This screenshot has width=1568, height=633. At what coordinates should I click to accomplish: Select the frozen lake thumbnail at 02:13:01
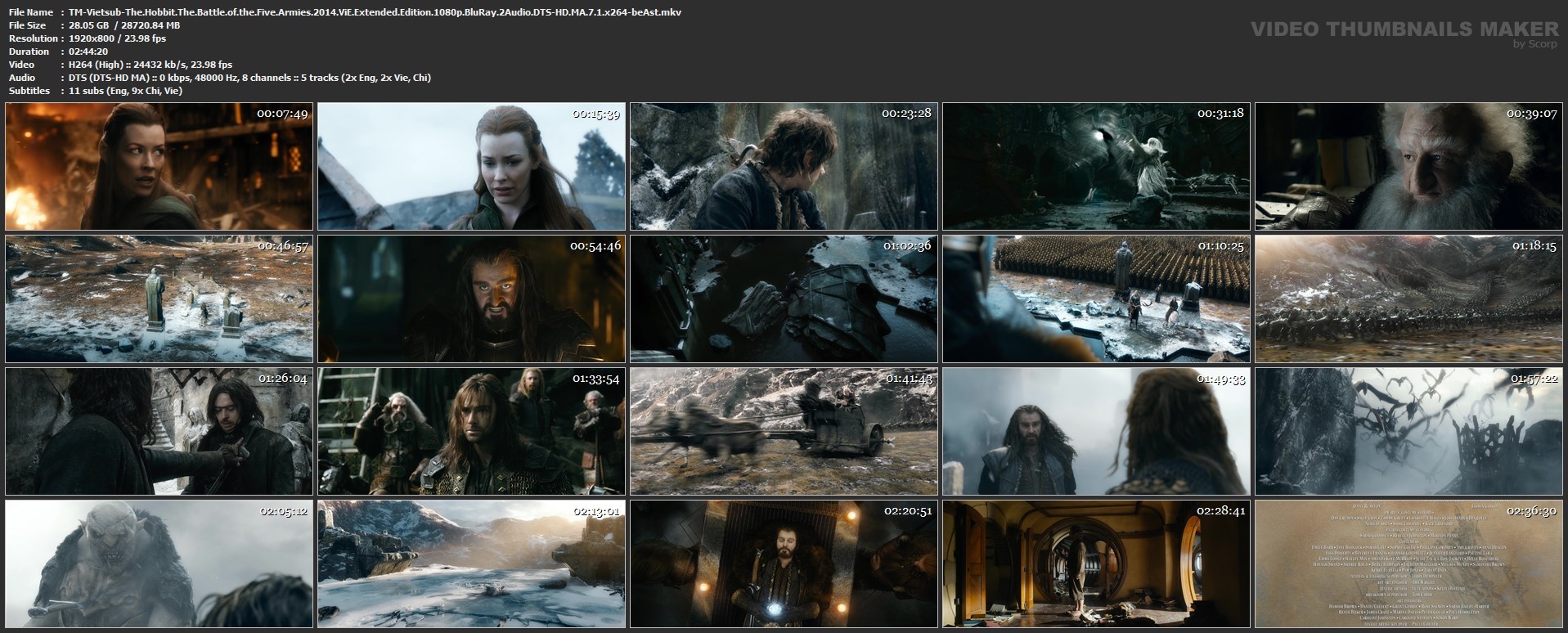pyautogui.click(x=471, y=563)
